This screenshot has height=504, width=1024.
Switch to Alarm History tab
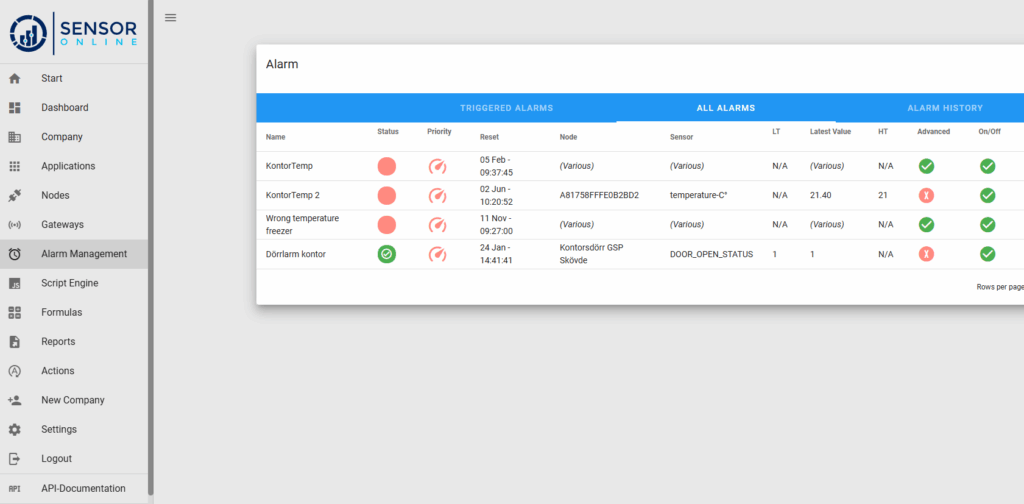tap(944, 108)
